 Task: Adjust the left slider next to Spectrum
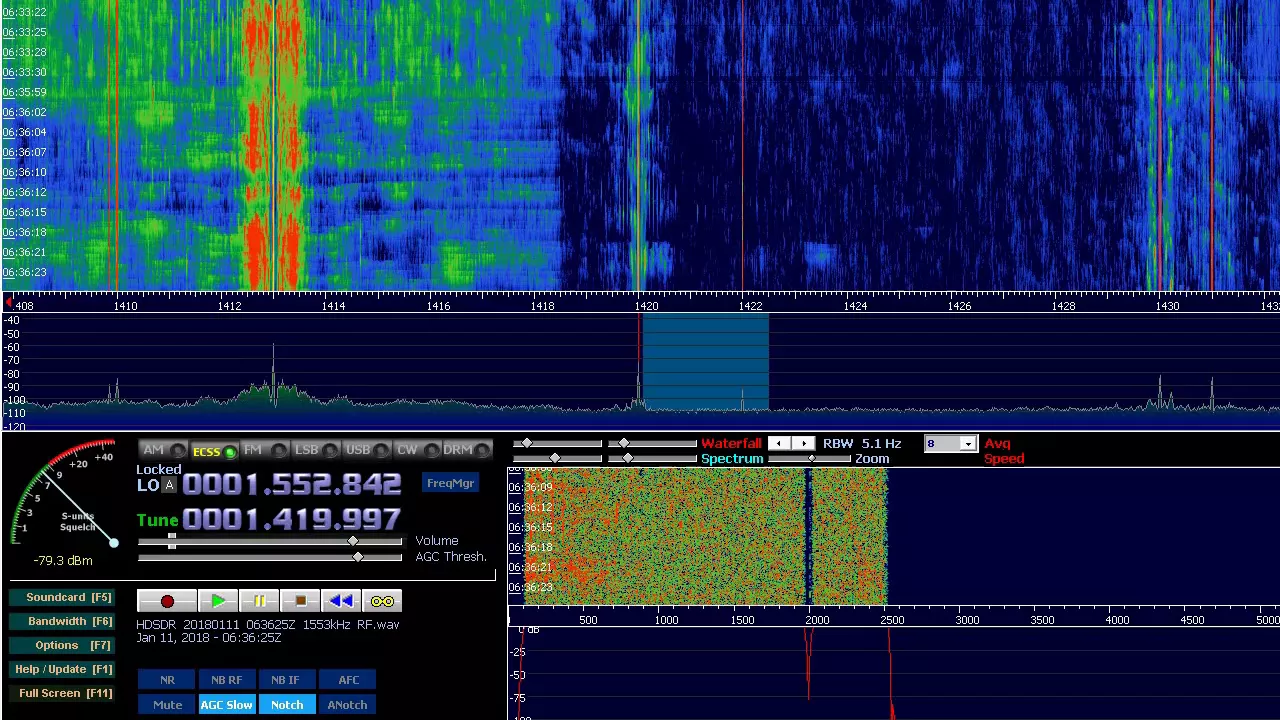point(556,458)
